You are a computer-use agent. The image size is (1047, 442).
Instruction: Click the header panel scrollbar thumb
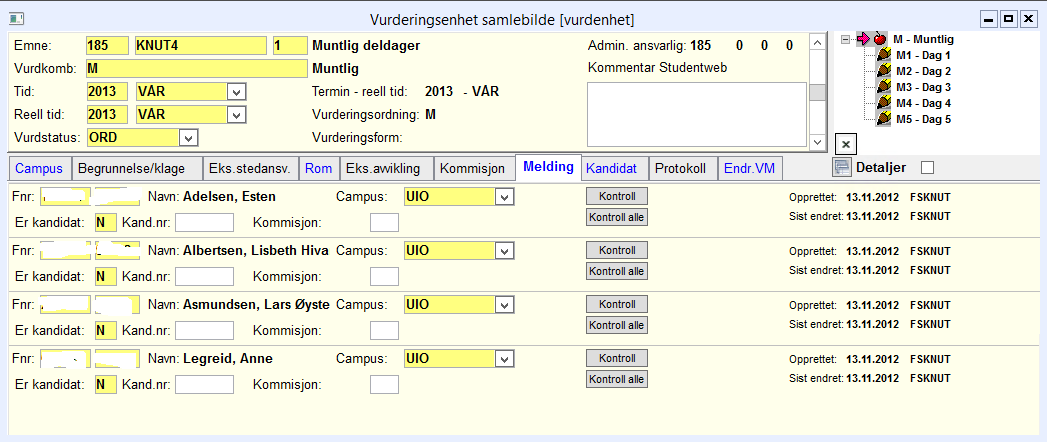pyautogui.click(x=817, y=92)
